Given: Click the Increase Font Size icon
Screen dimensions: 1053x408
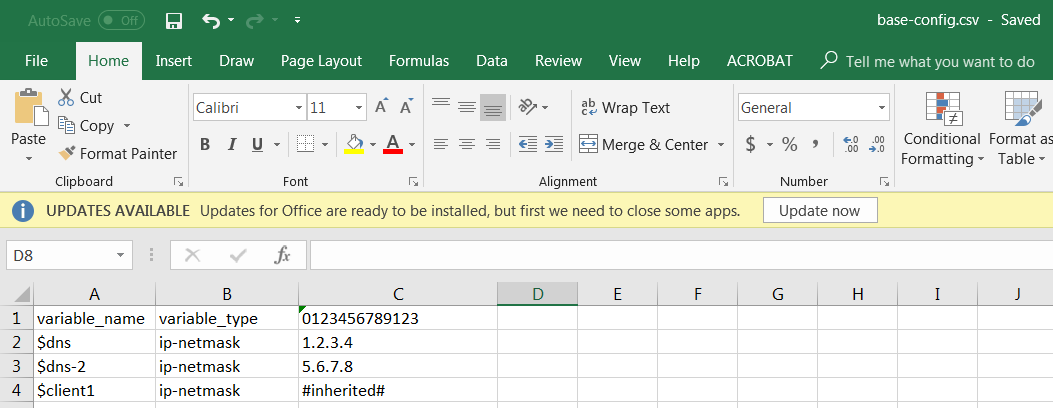Looking at the screenshot, I should [381, 107].
